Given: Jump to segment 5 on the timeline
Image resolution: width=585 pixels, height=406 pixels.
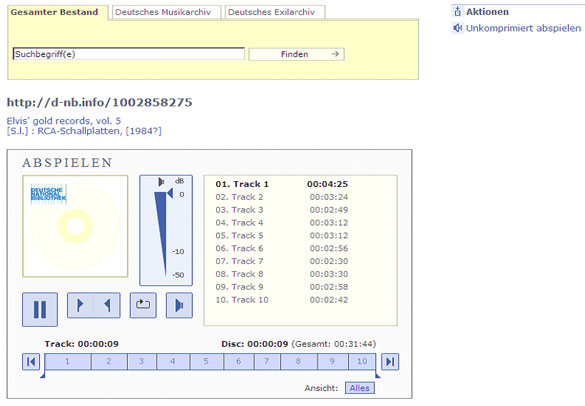Looking at the screenshot, I should [206, 362].
